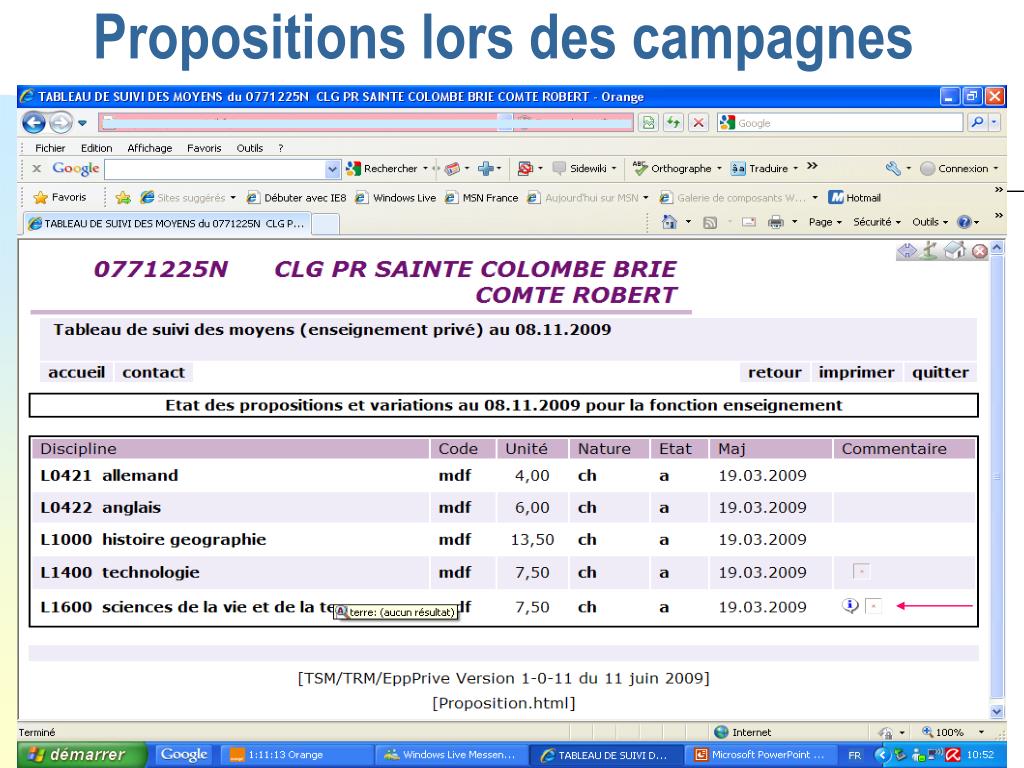Image resolution: width=1024 pixels, height=768 pixels.
Task: Open Débuter avec IE8 favorite
Action: 296,197
